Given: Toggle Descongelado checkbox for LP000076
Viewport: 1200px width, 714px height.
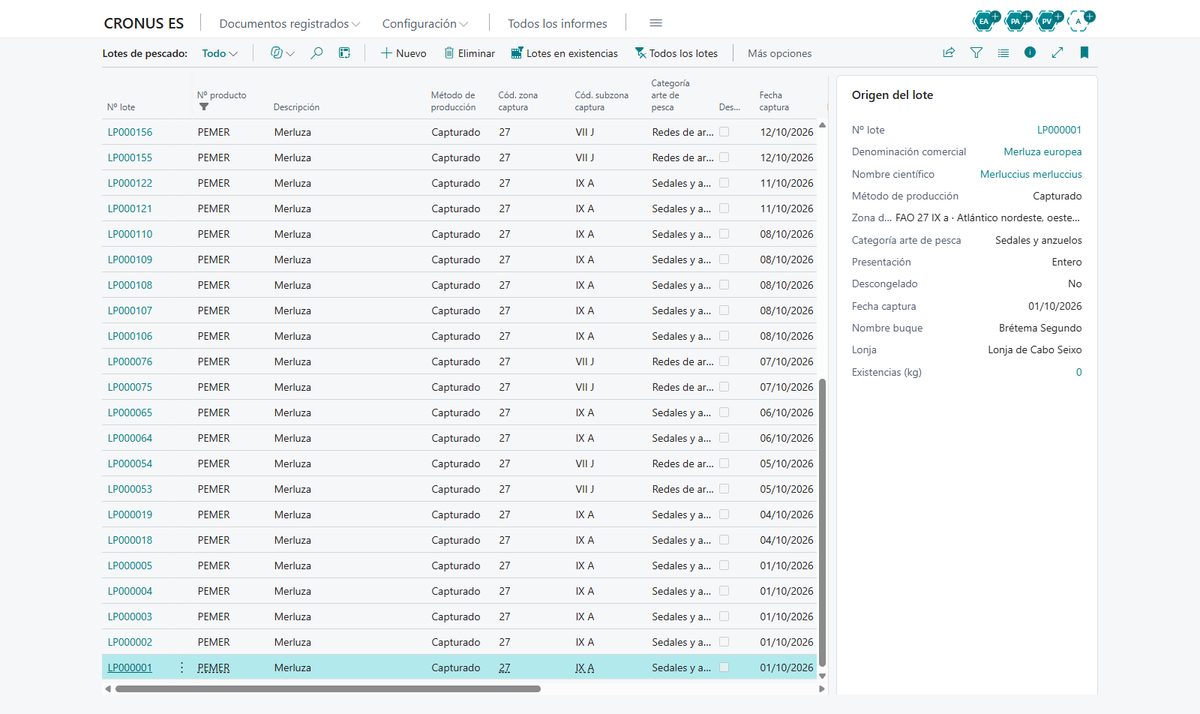Looking at the screenshot, I should (724, 361).
